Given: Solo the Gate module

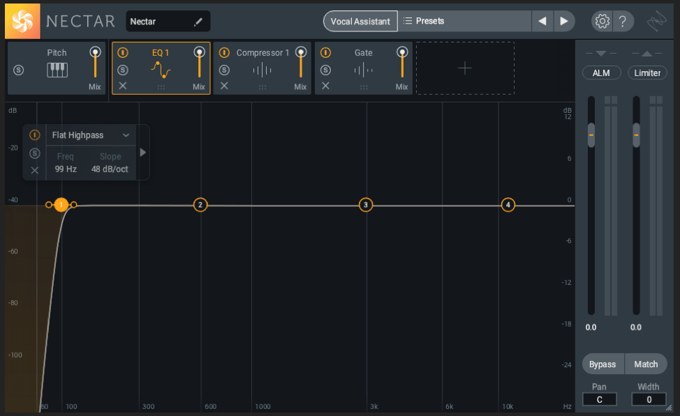Looking at the screenshot, I should point(326,70).
